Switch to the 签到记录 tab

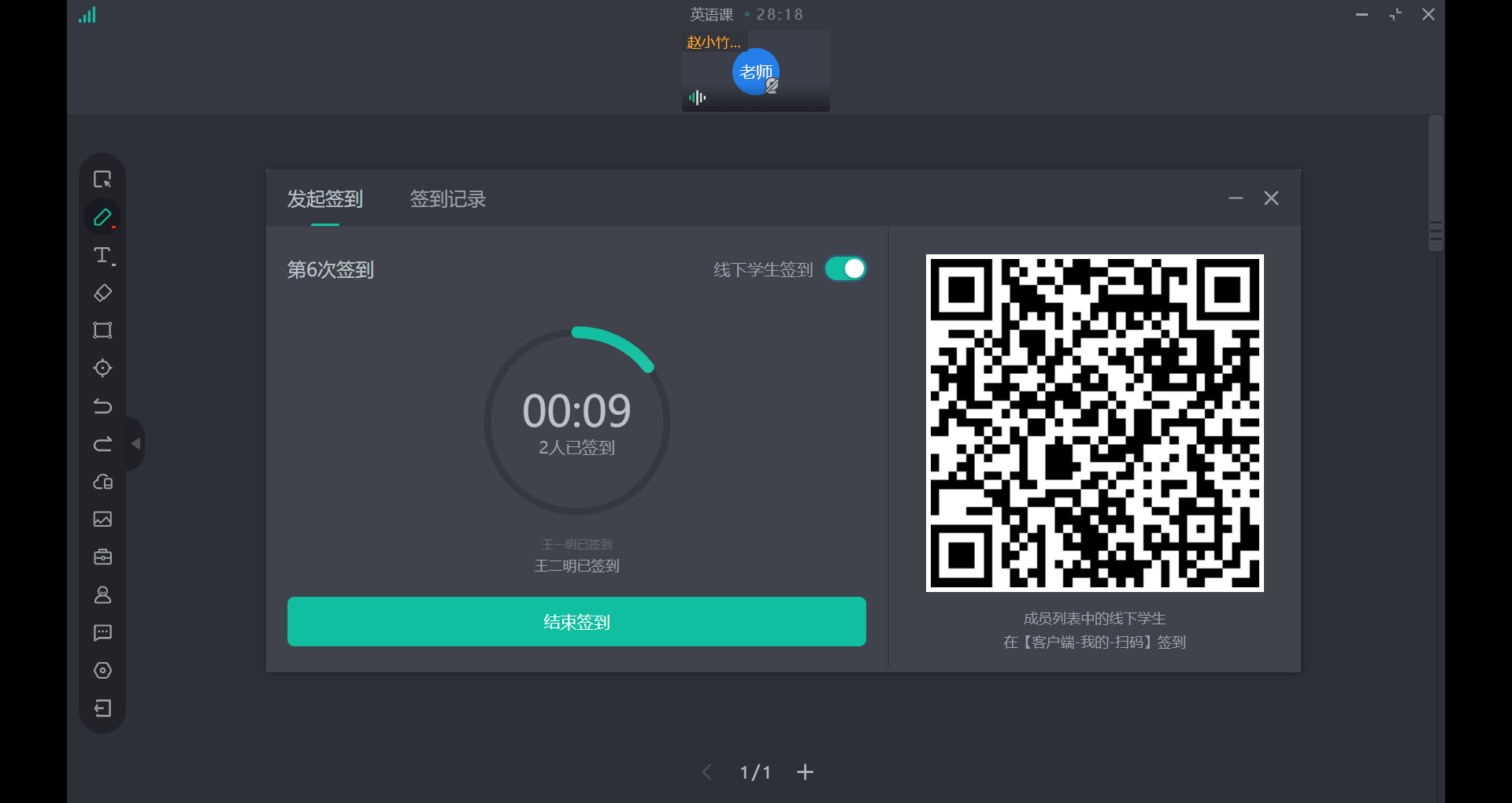447,199
